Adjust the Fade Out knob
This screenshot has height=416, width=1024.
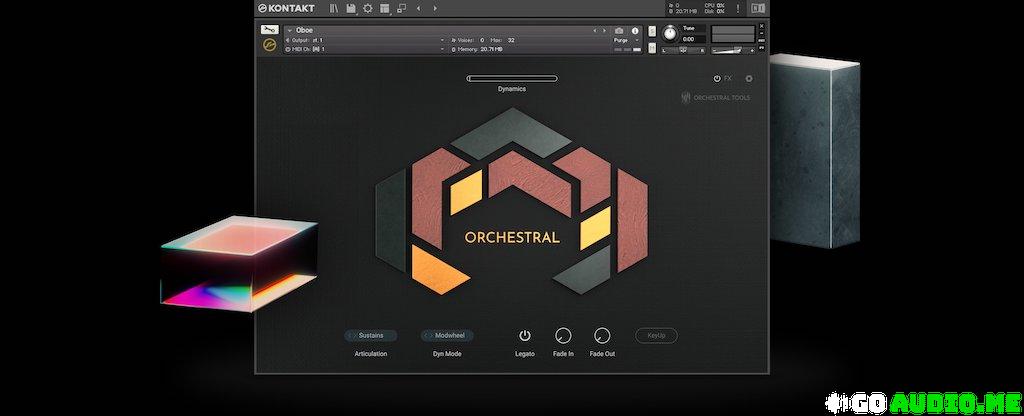click(602, 336)
